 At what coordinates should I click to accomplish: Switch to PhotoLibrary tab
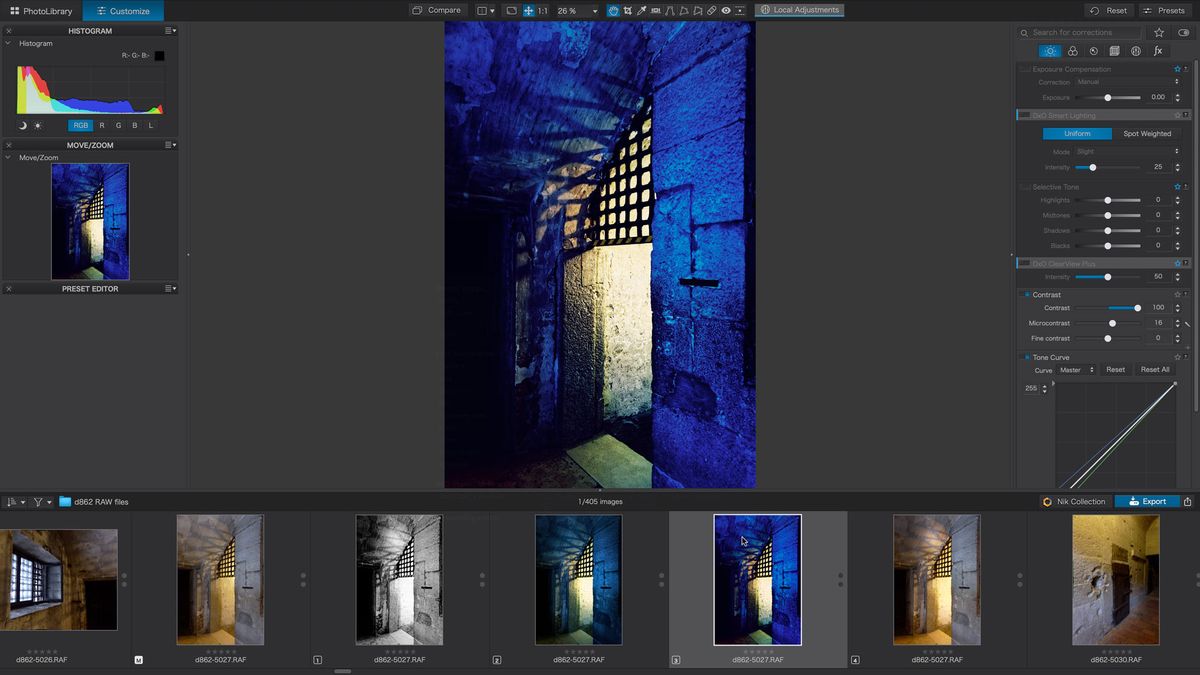point(41,11)
